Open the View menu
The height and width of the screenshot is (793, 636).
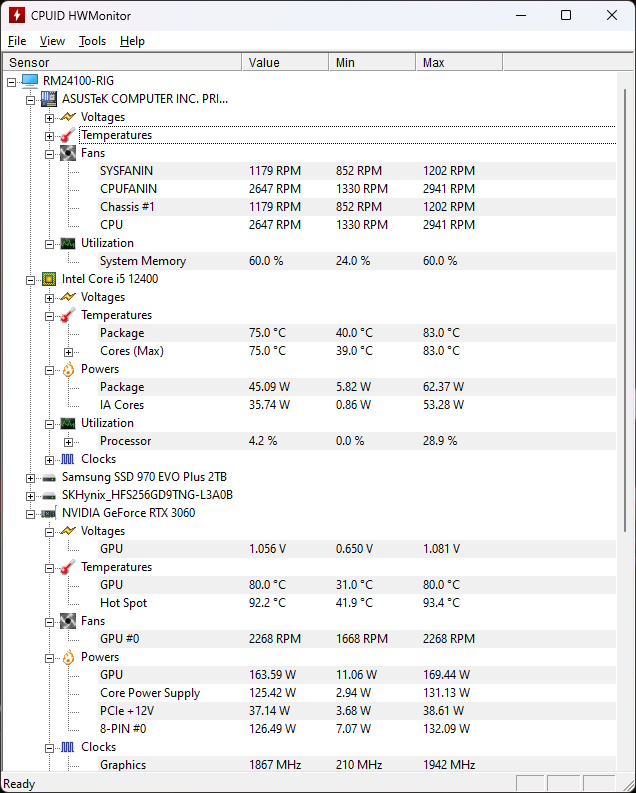(x=53, y=41)
